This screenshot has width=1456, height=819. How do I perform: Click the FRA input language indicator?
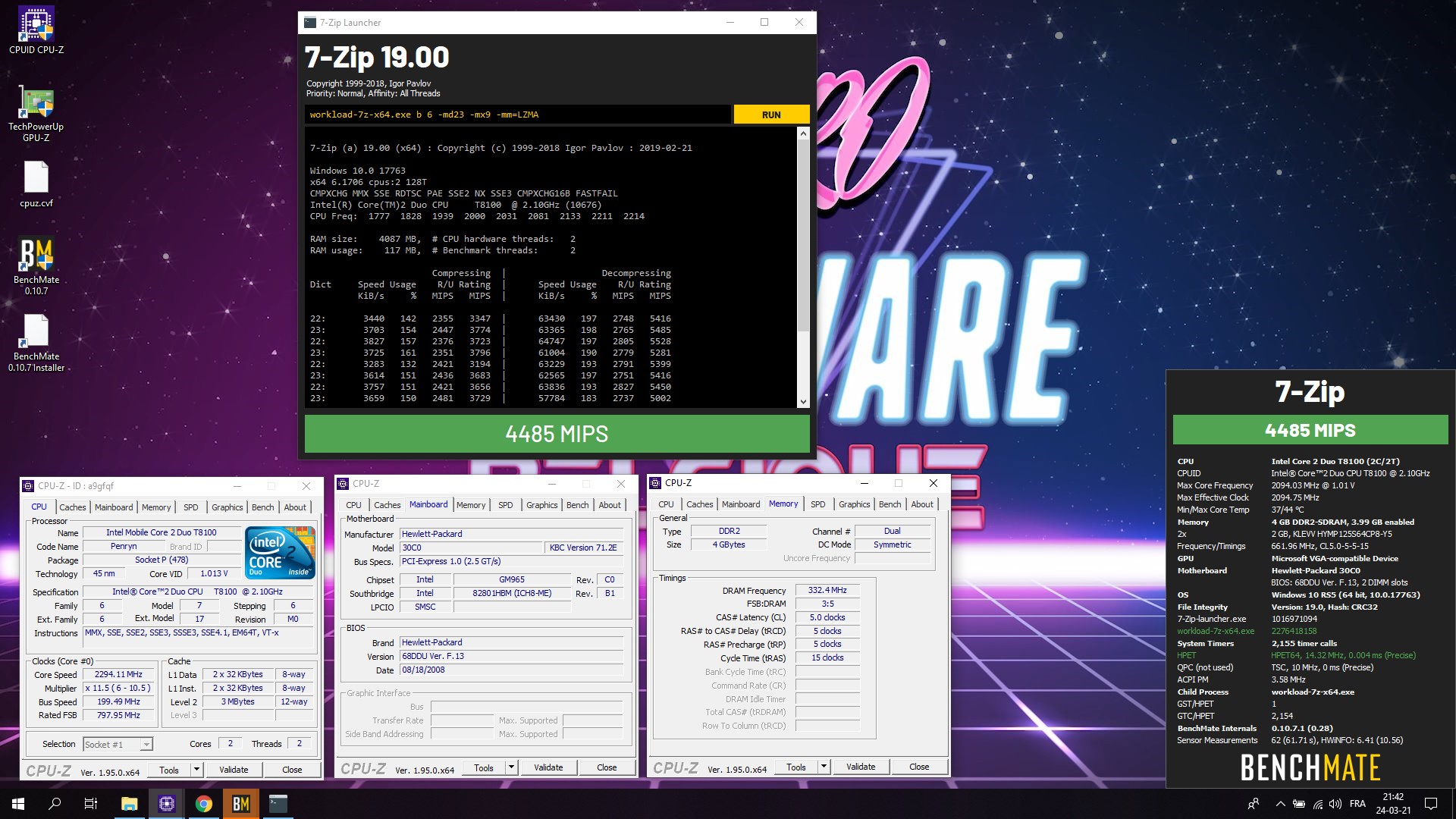point(1358,804)
